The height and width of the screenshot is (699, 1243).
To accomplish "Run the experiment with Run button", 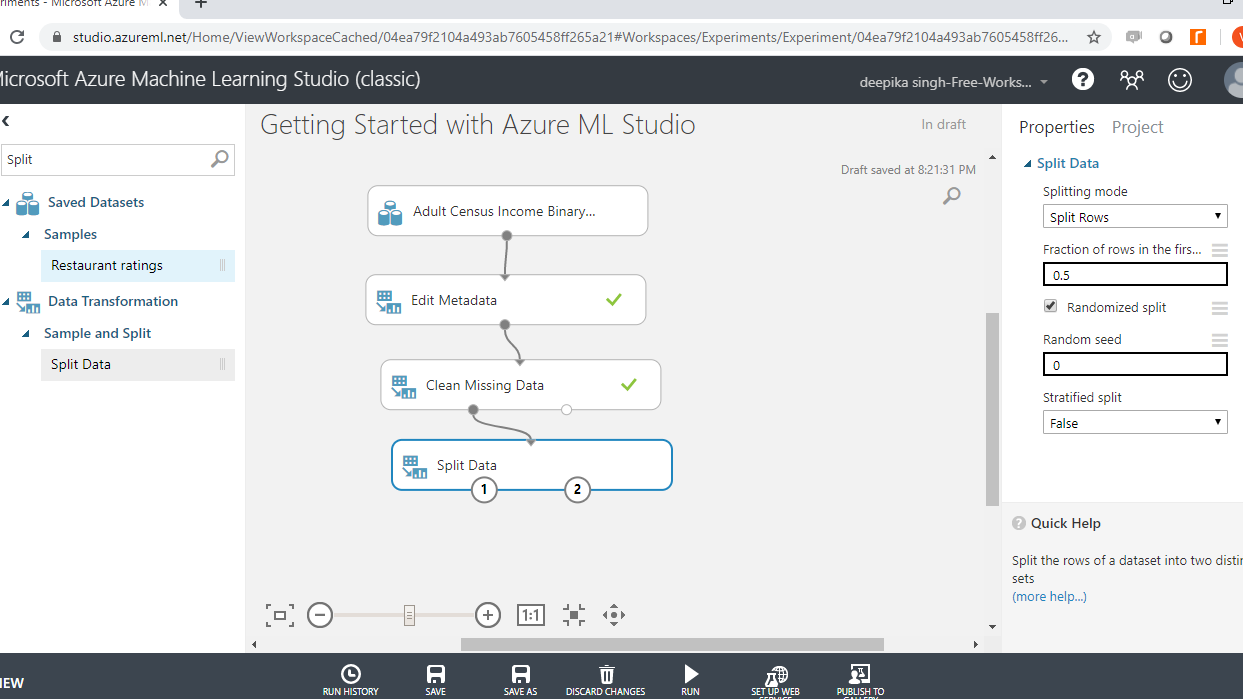I will (x=691, y=680).
